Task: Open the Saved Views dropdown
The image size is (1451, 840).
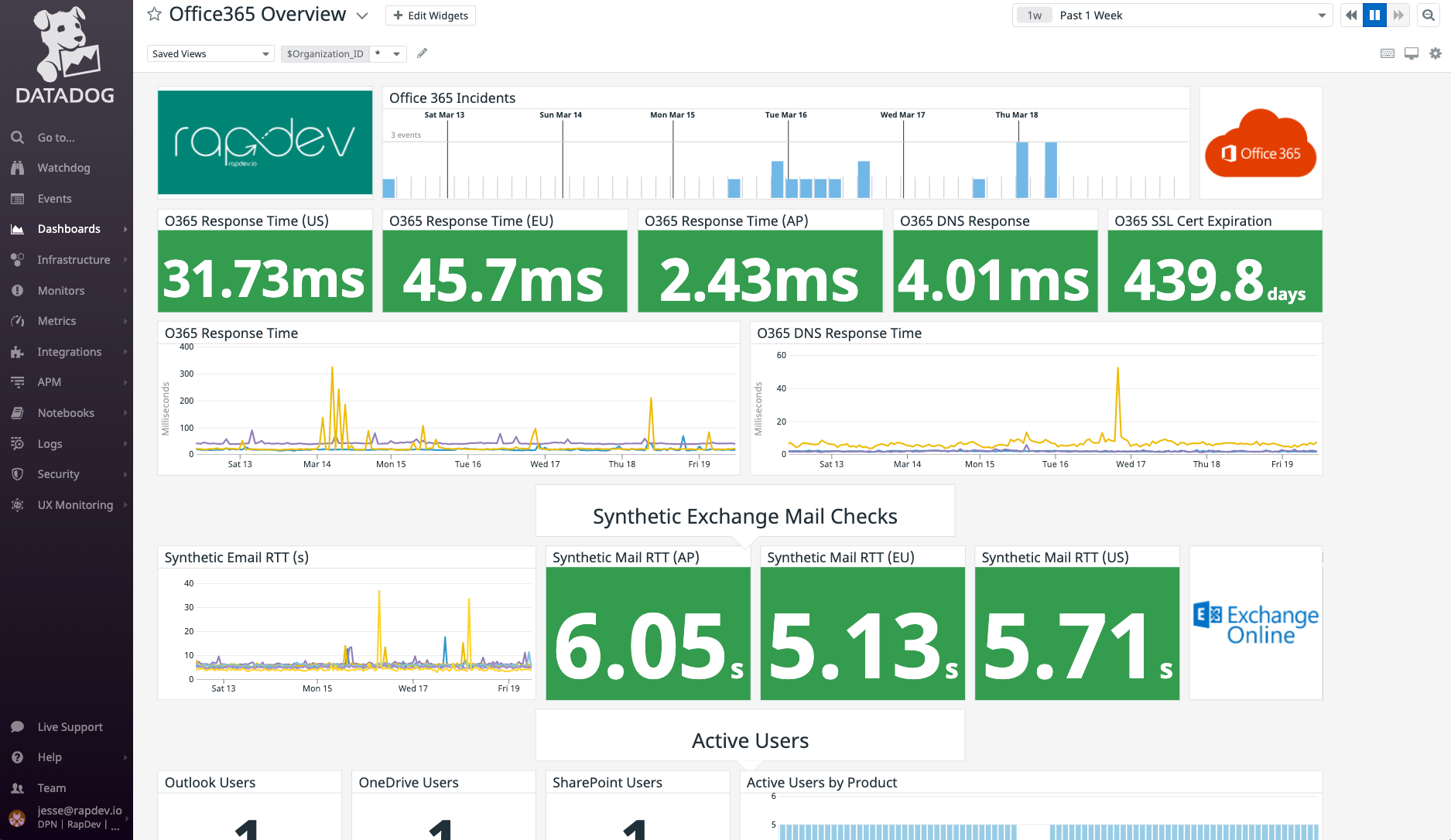Action: click(210, 53)
